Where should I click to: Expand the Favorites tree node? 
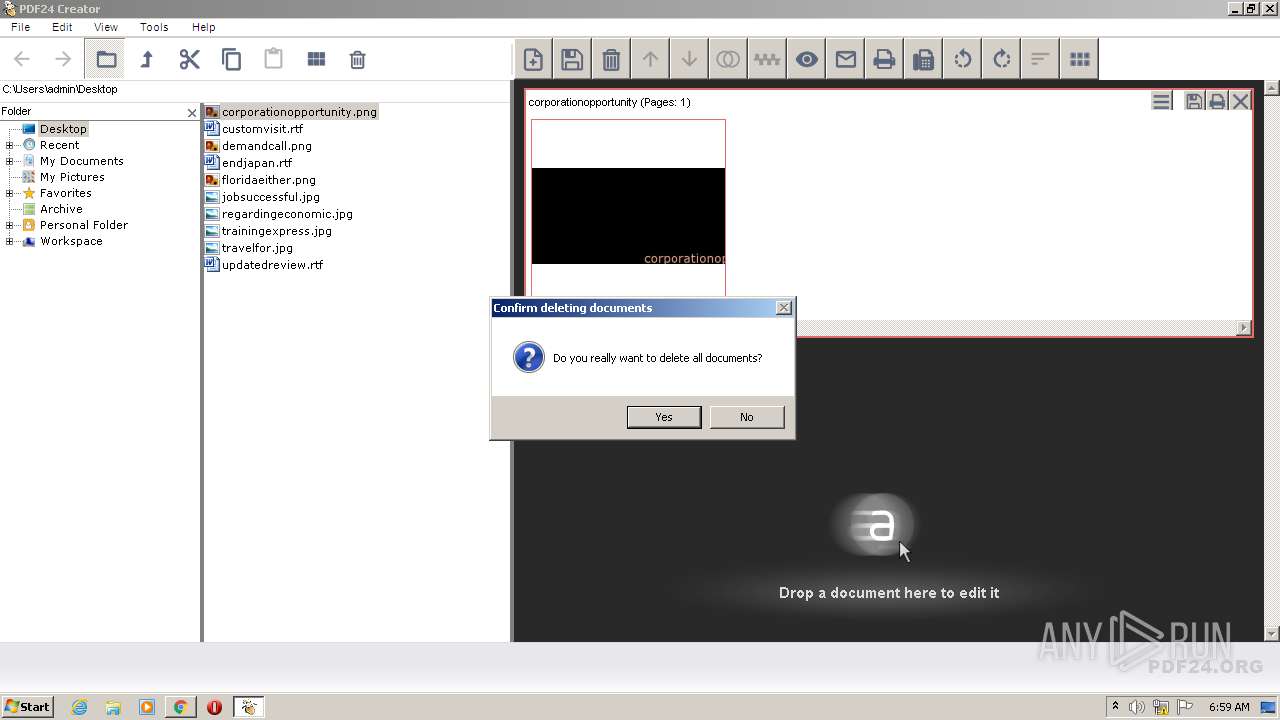[10, 193]
